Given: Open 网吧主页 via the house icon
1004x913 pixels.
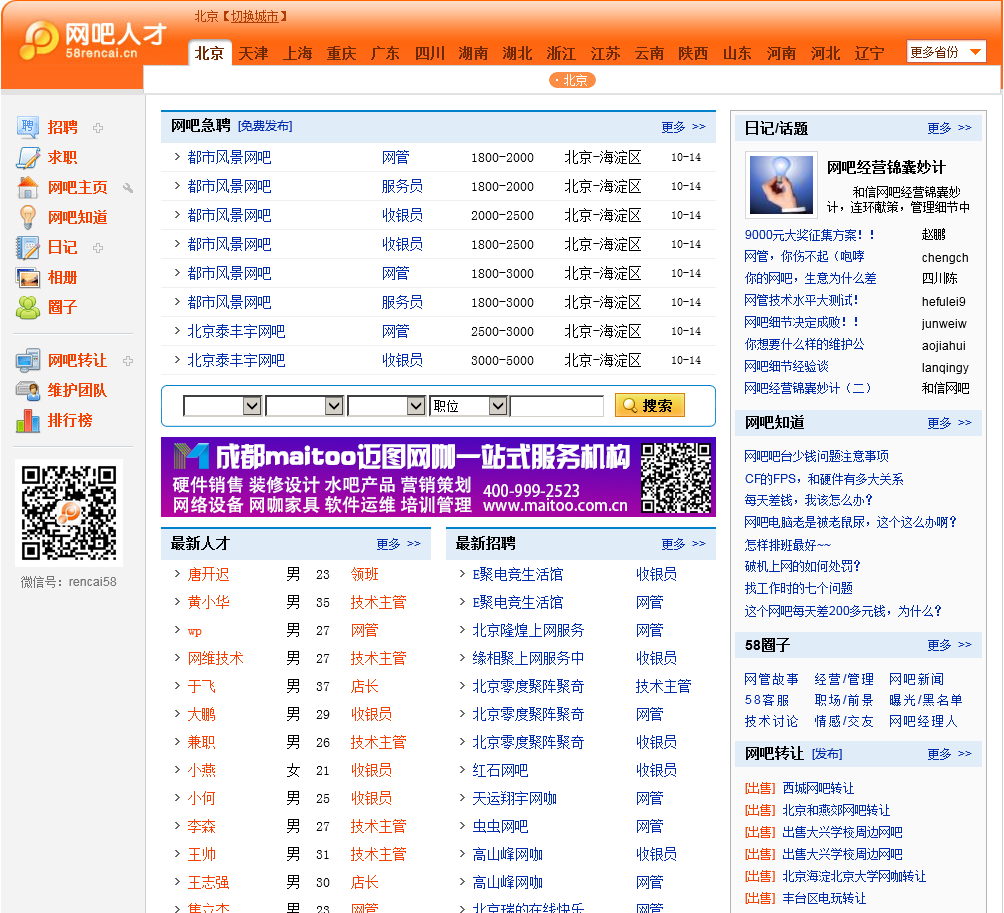Looking at the screenshot, I should click(x=28, y=187).
